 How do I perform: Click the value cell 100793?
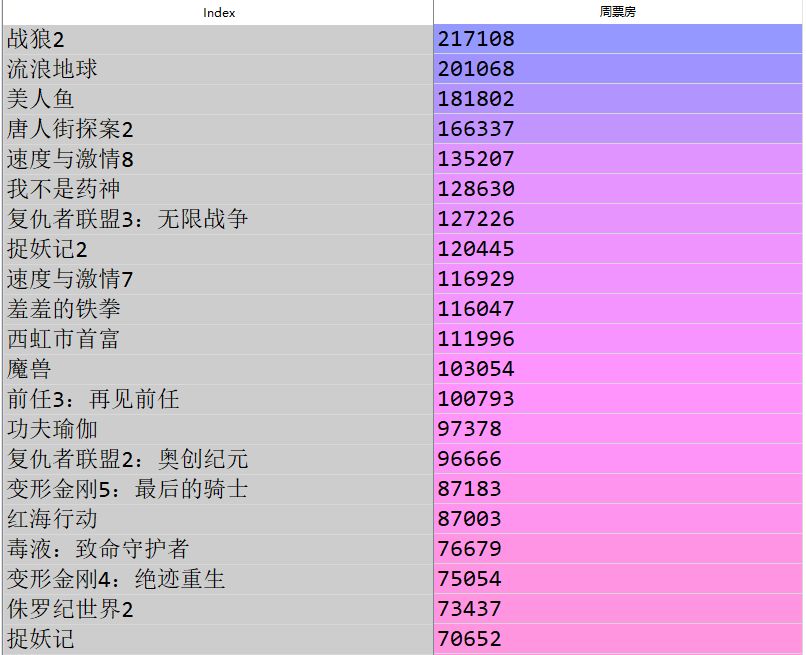click(x=617, y=399)
